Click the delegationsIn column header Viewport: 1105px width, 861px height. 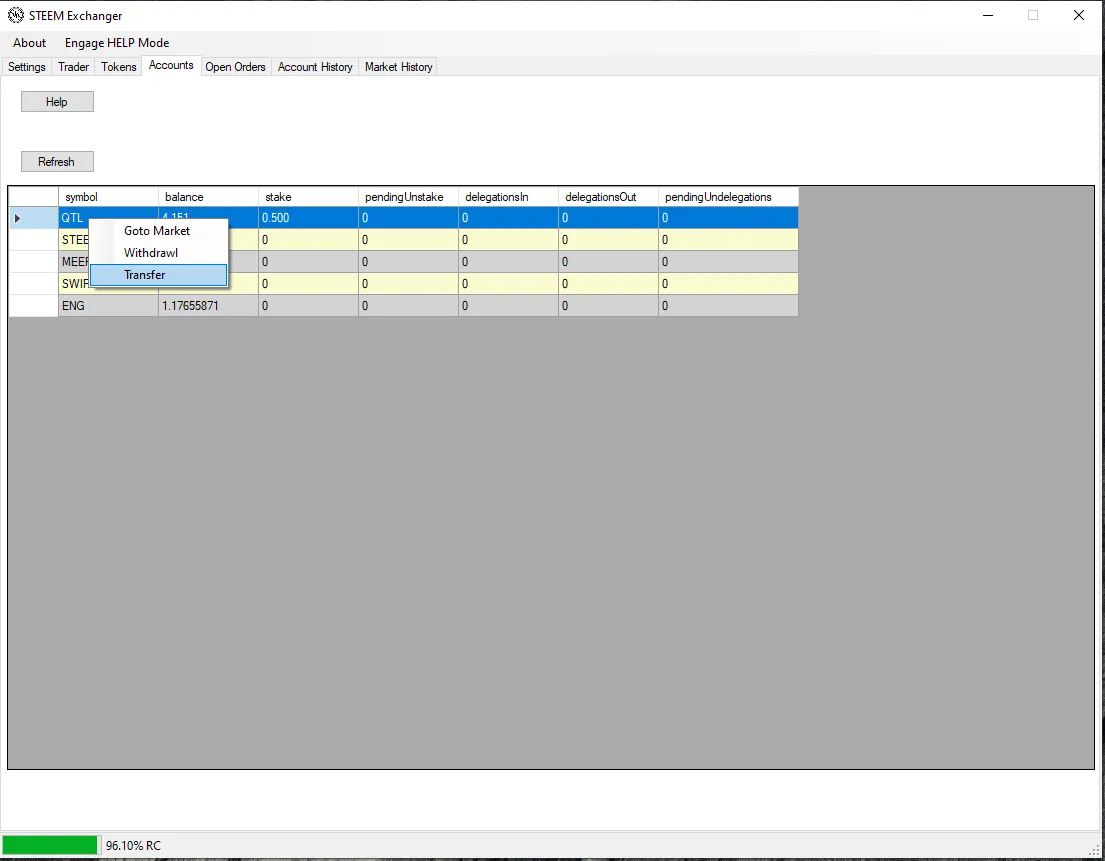pyautogui.click(x=509, y=197)
